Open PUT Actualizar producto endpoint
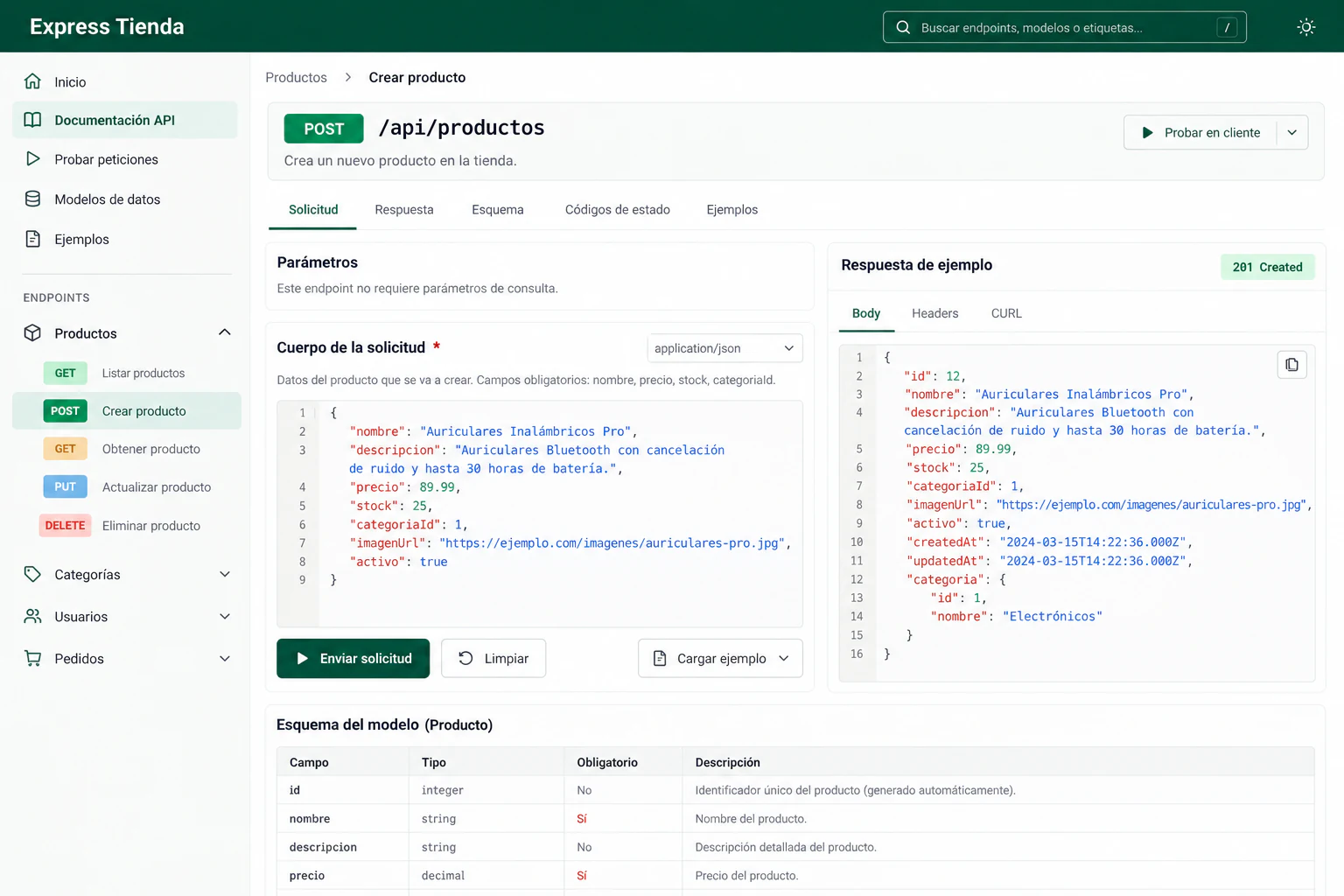This screenshot has width=1344, height=896. 127,486
